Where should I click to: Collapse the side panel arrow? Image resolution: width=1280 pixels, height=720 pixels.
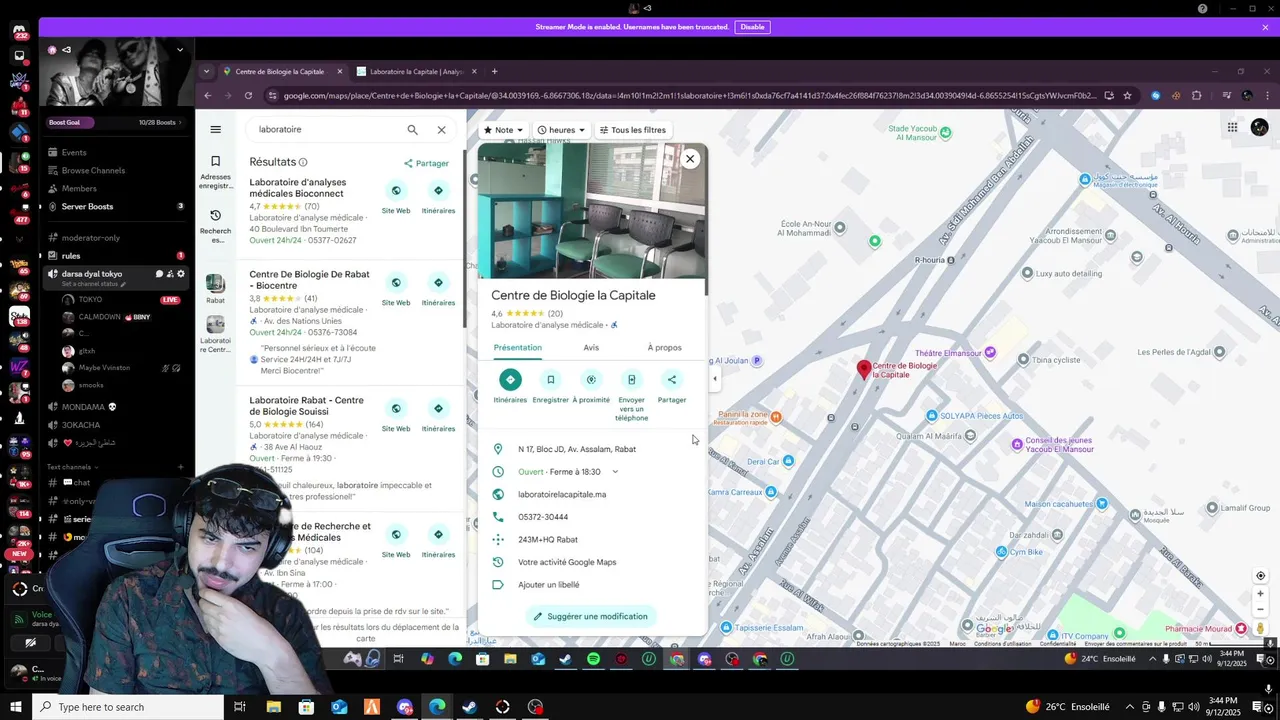click(714, 379)
